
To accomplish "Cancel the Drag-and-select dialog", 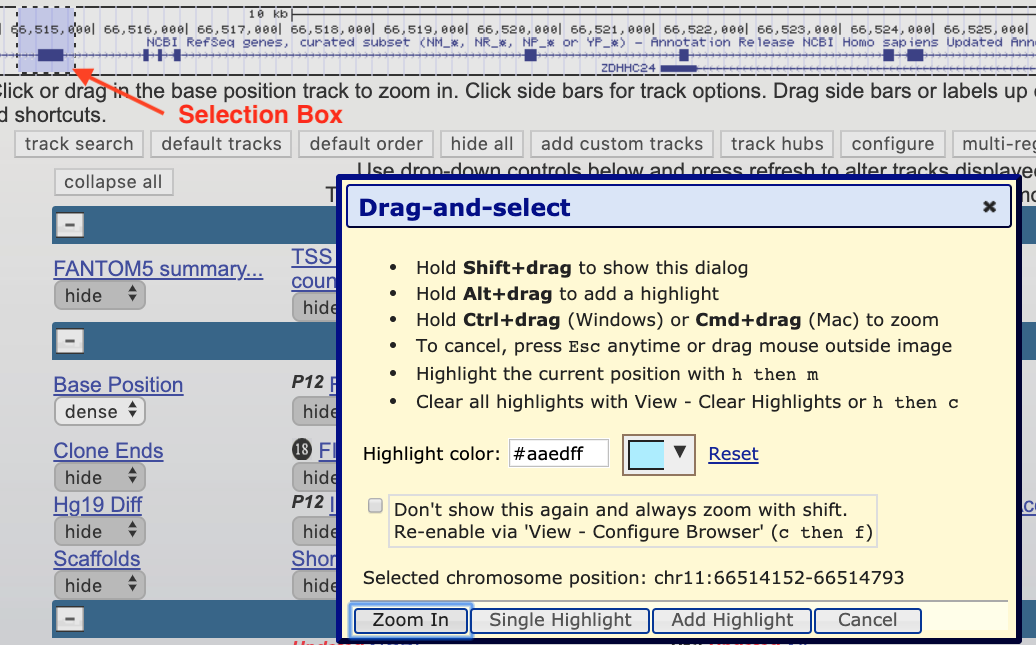I will point(867,620).
